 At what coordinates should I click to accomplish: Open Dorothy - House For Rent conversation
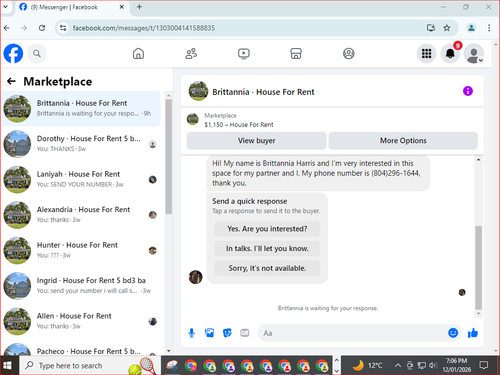81,144
